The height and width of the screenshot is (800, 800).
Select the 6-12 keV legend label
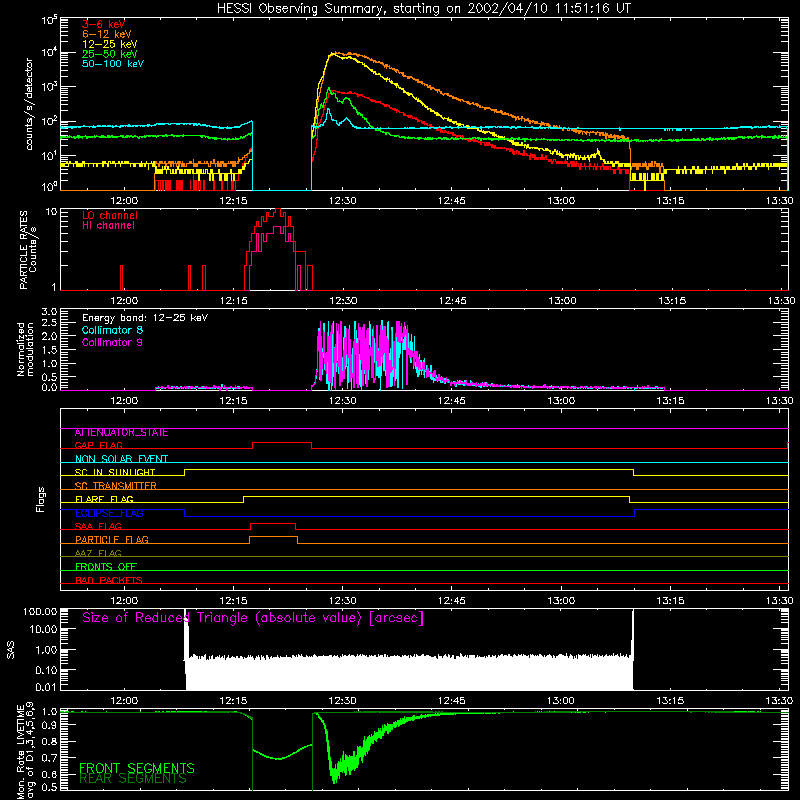pyautogui.click(x=107, y=34)
